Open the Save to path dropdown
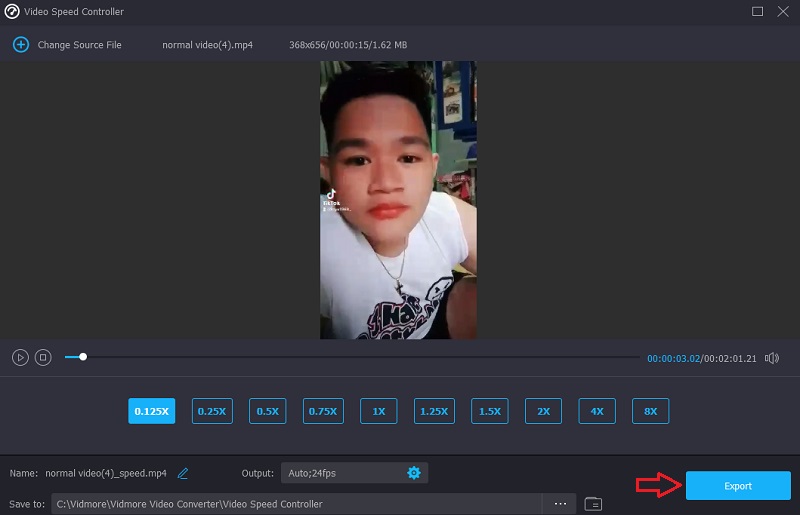 pos(296,503)
